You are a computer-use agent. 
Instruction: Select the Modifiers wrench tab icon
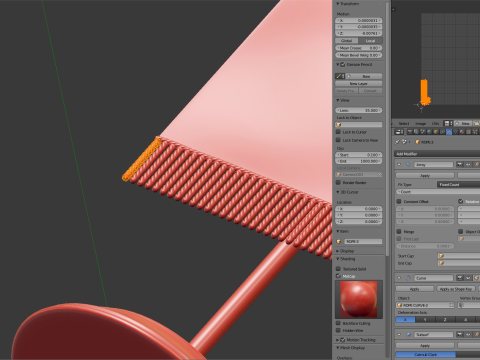coord(449,132)
